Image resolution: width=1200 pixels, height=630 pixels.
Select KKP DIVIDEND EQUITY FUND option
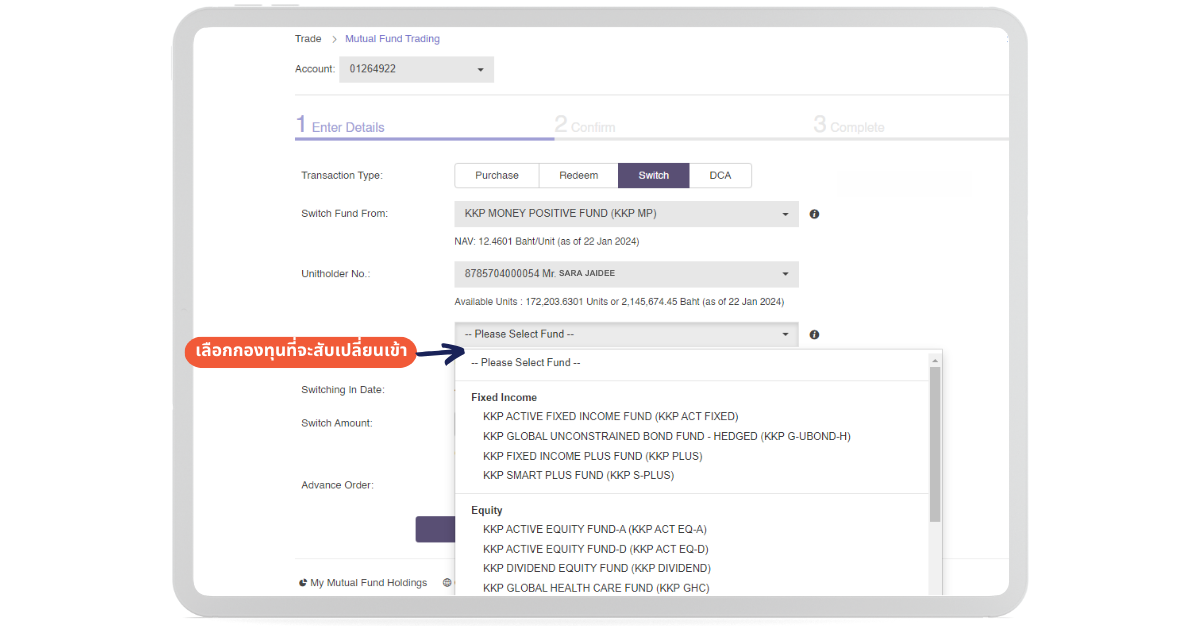pyautogui.click(x=597, y=569)
